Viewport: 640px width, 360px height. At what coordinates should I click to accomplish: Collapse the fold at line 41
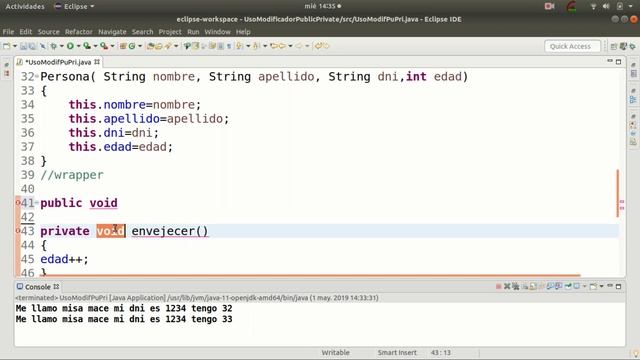point(37,202)
